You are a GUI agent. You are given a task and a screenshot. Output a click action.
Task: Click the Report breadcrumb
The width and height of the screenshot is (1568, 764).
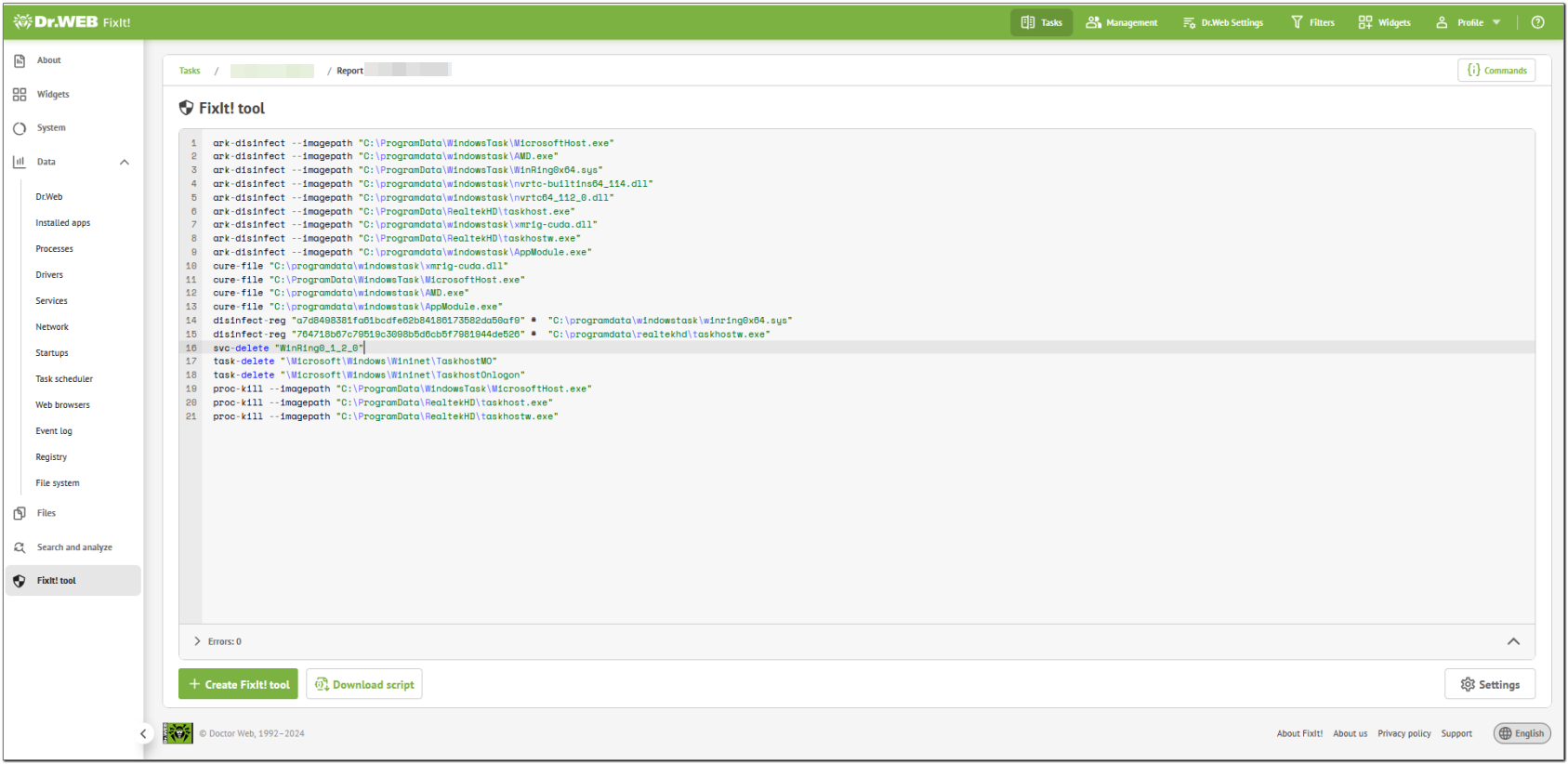tap(349, 71)
